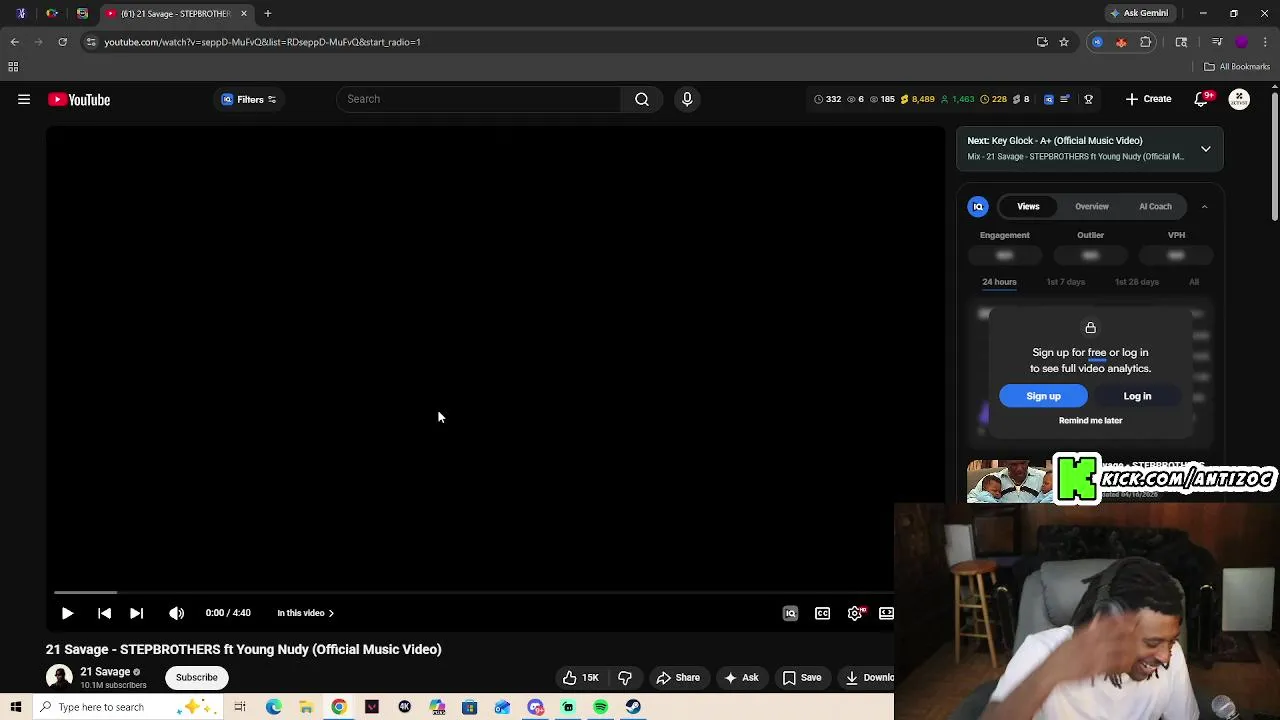
Task: Click Remind me later link
Action: [x=1090, y=421]
